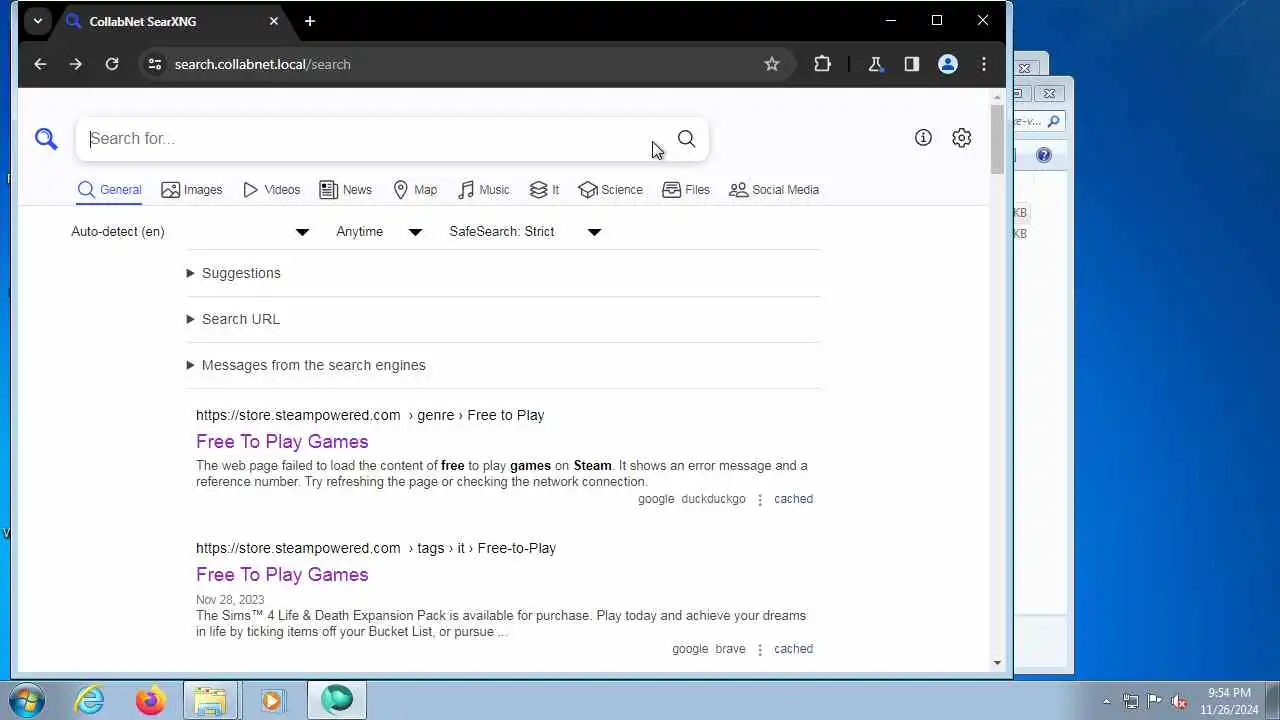1280x720 pixels.
Task: Click help icon in background Explorer window
Action: coord(1044,155)
